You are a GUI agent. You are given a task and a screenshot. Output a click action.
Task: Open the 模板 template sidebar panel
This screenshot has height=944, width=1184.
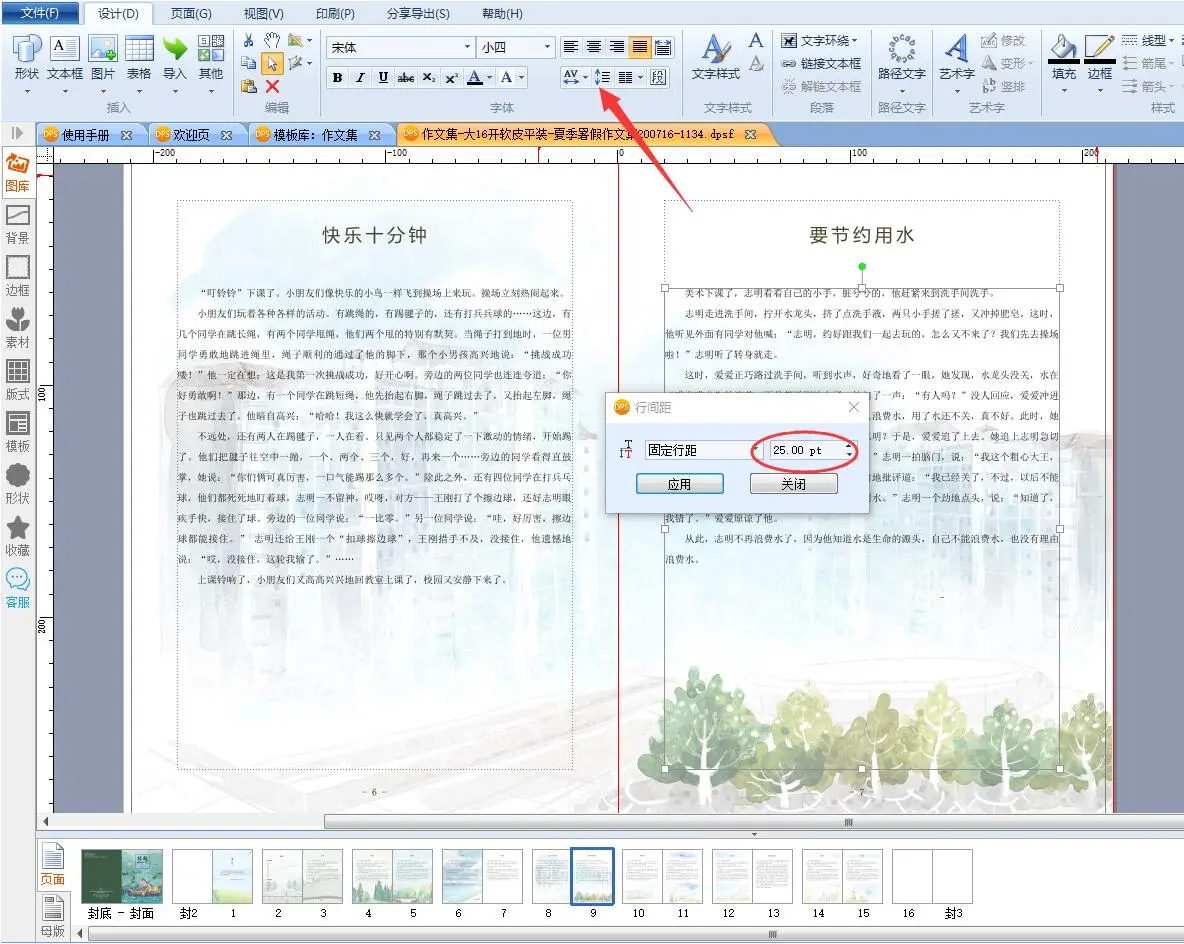[17, 433]
